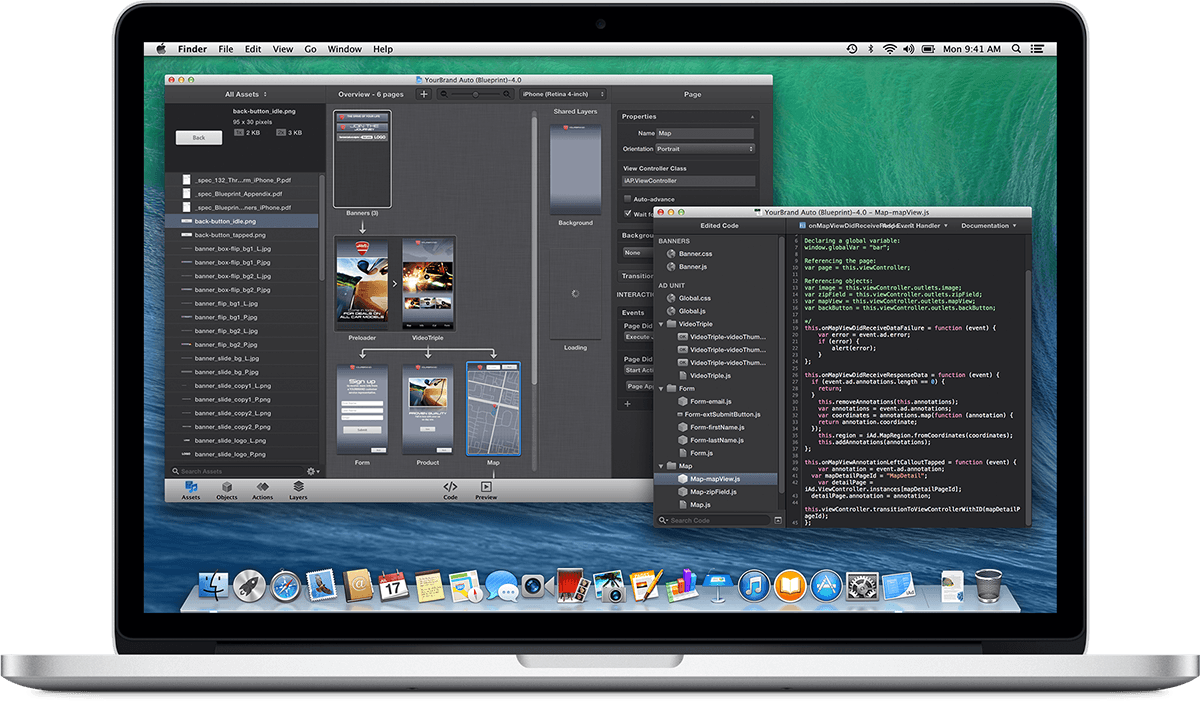Open System Preferences from the Dock

[862, 587]
